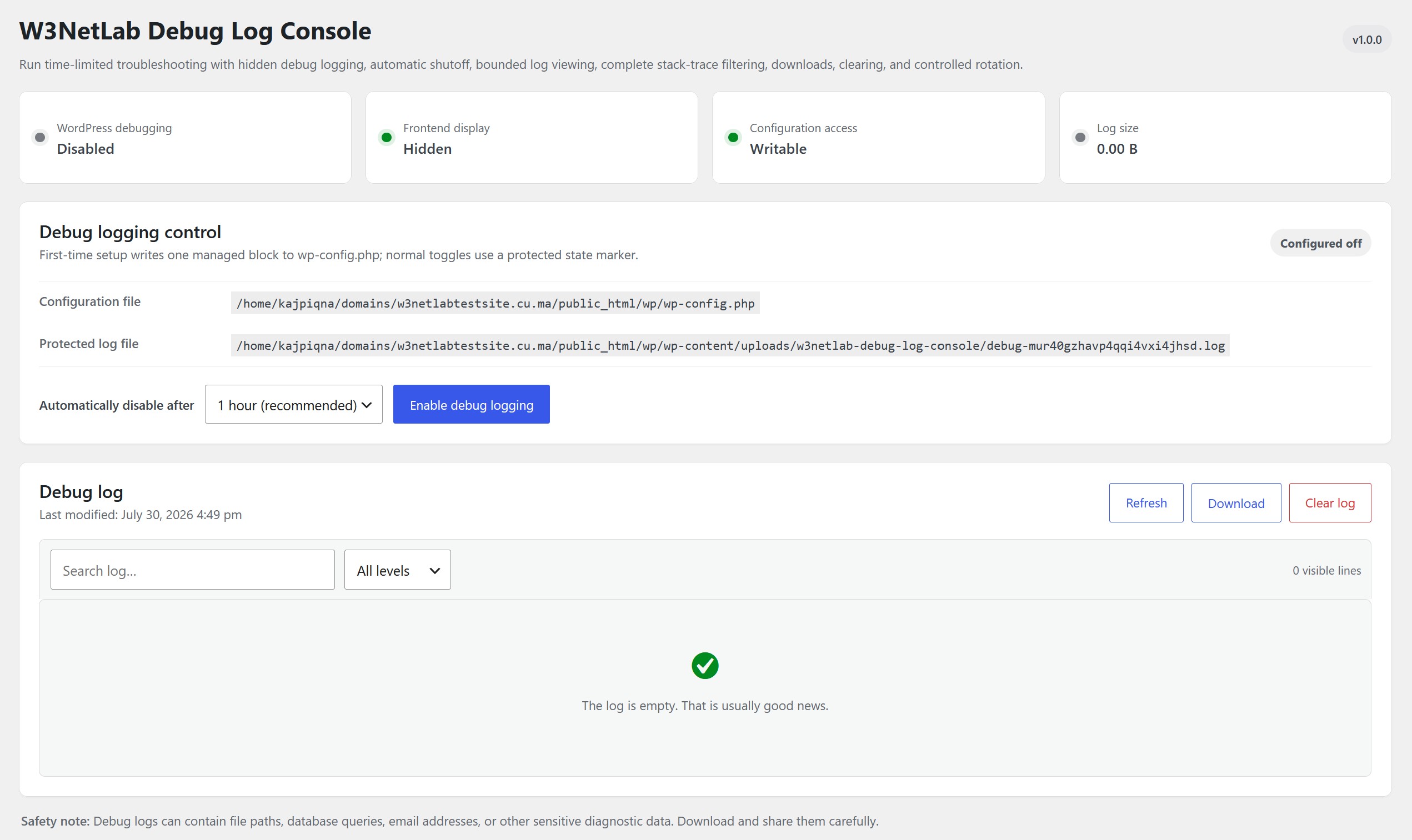
Task: Click the Configuration file label
Action: [x=90, y=301]
